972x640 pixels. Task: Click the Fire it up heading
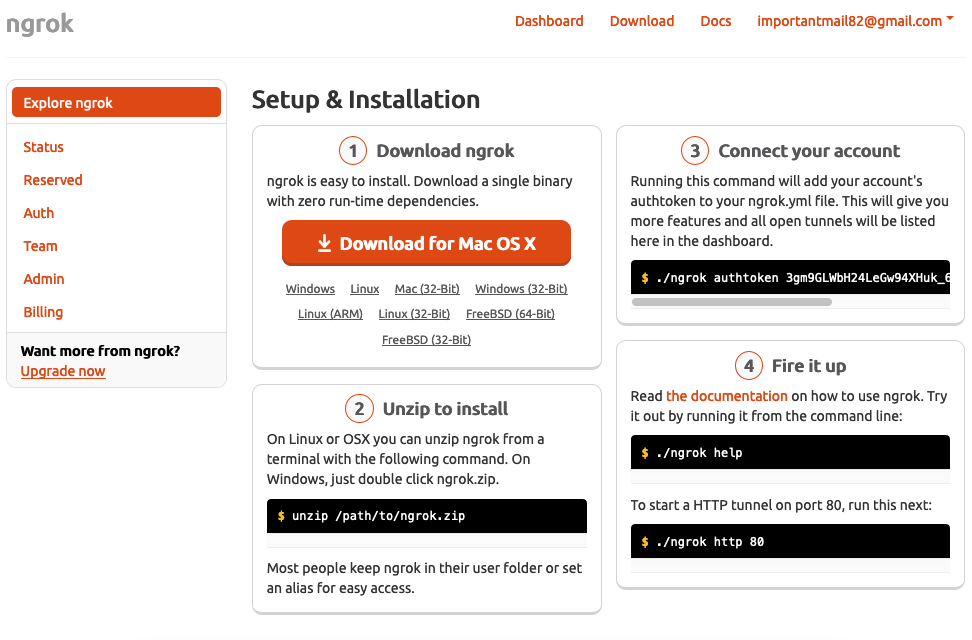809,366
